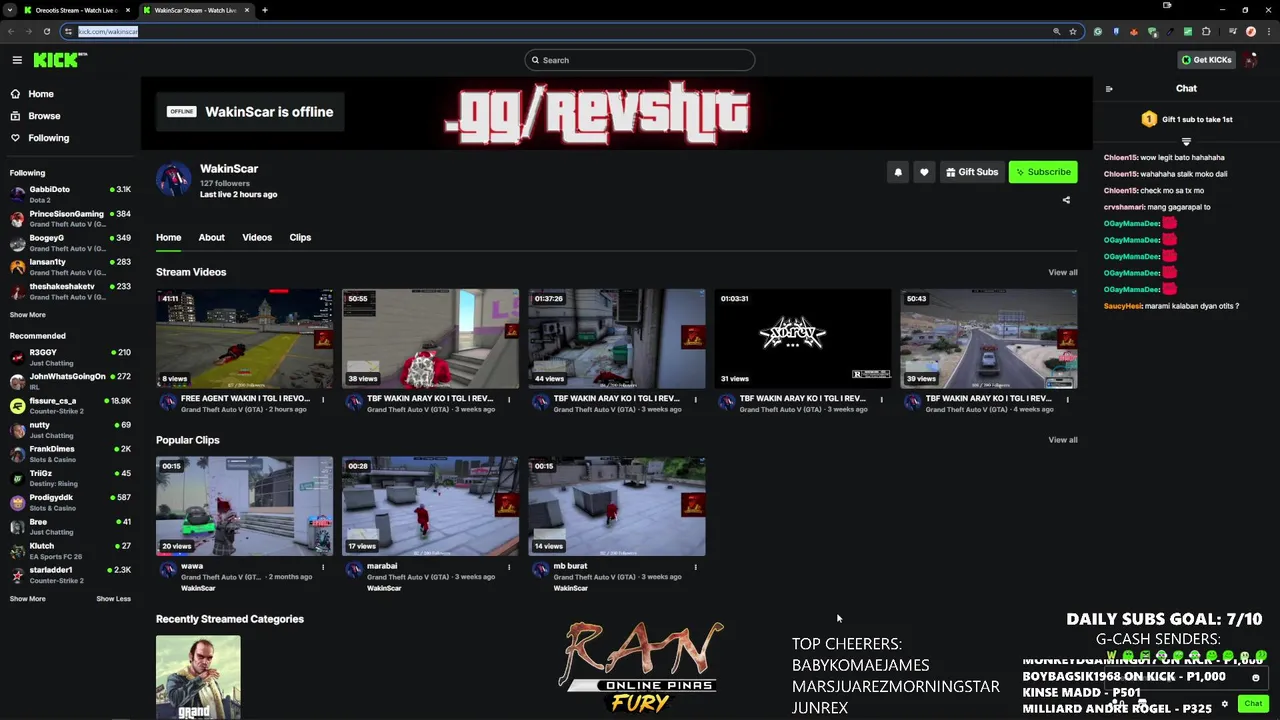Screen dimensions: 1280x720
Task: Expand Following list with Show More
Action: [28, 315]
